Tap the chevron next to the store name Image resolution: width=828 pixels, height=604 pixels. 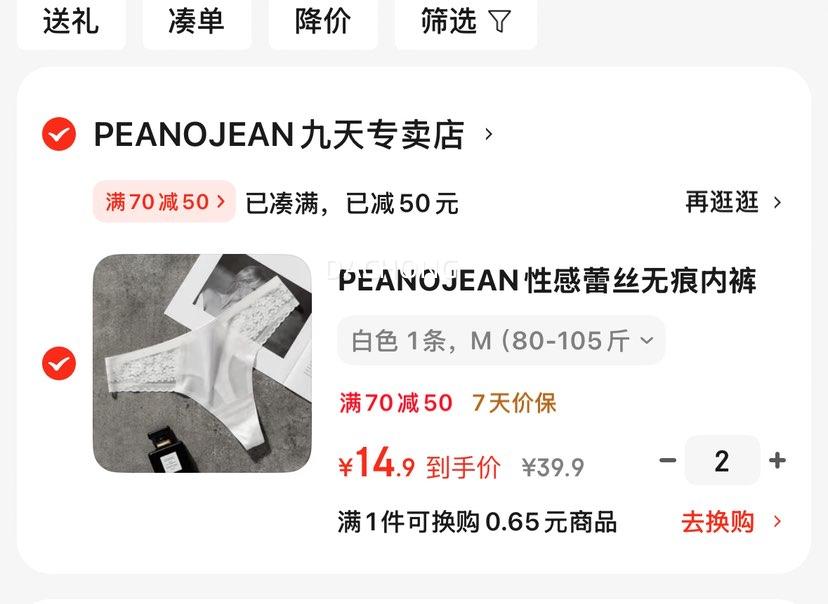(x=488, y=135)
